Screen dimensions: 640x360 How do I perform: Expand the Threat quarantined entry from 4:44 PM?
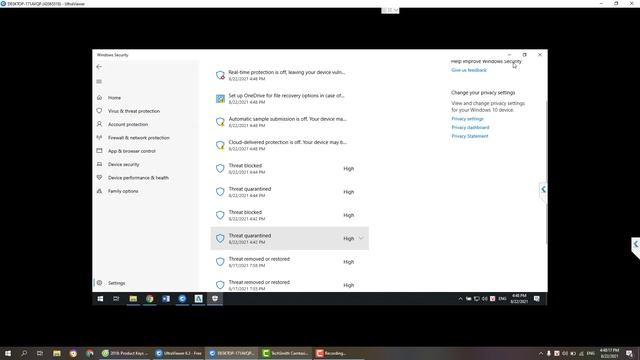click(x=290, y=192)
